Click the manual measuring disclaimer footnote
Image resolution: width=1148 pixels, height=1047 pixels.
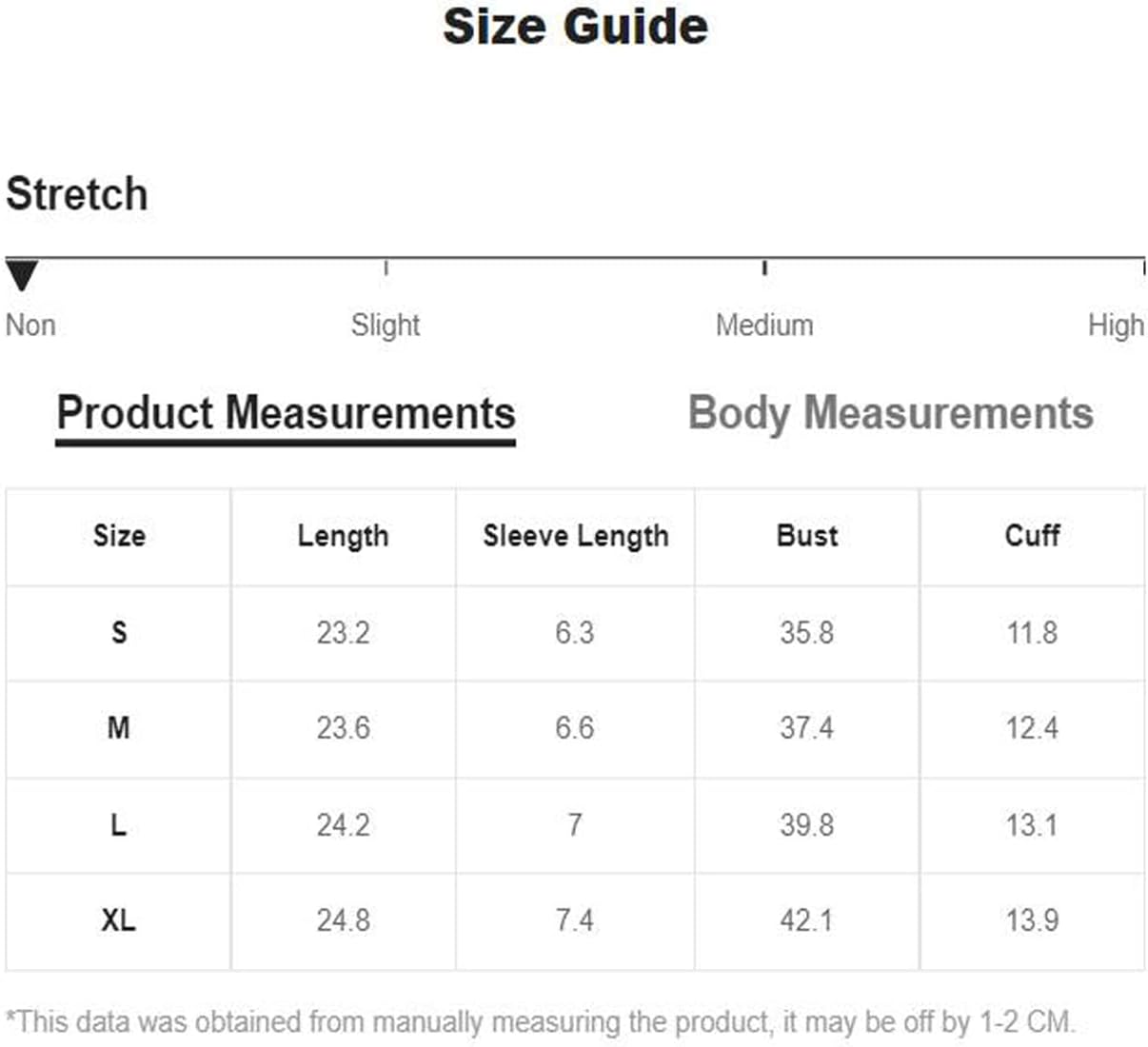coord(540,1022)
